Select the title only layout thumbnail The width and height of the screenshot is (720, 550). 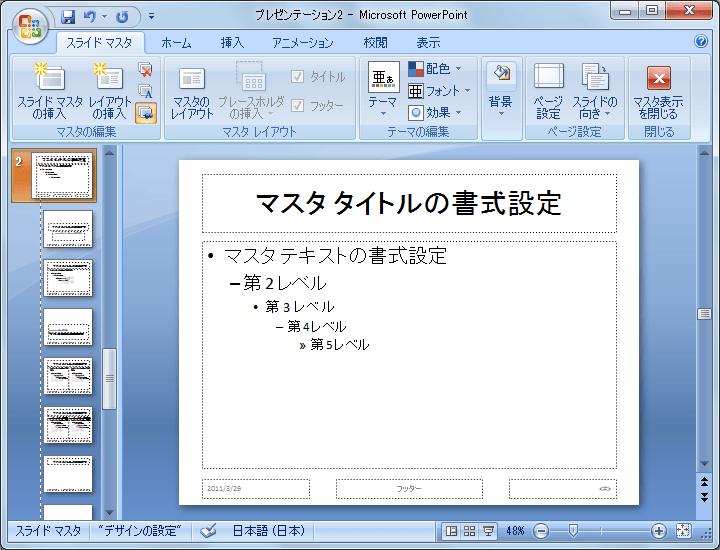[68, 474]
